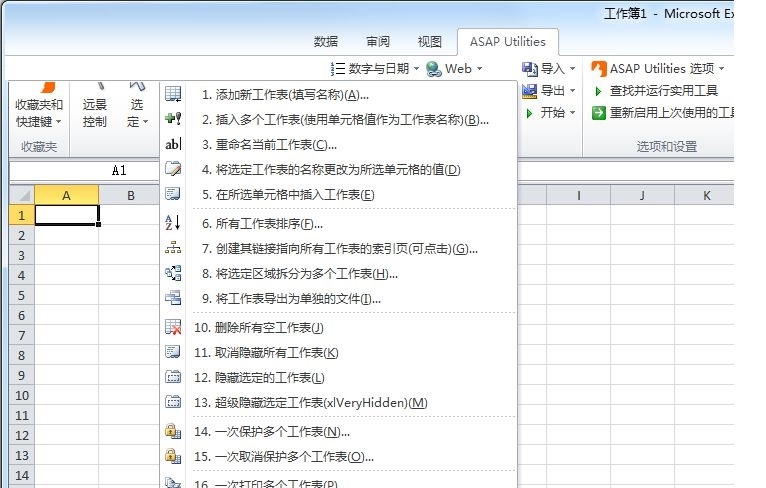The width and height of the screenshot is (766, 488).
Task: Click the delete empty sheets icon
Action: 173,327
